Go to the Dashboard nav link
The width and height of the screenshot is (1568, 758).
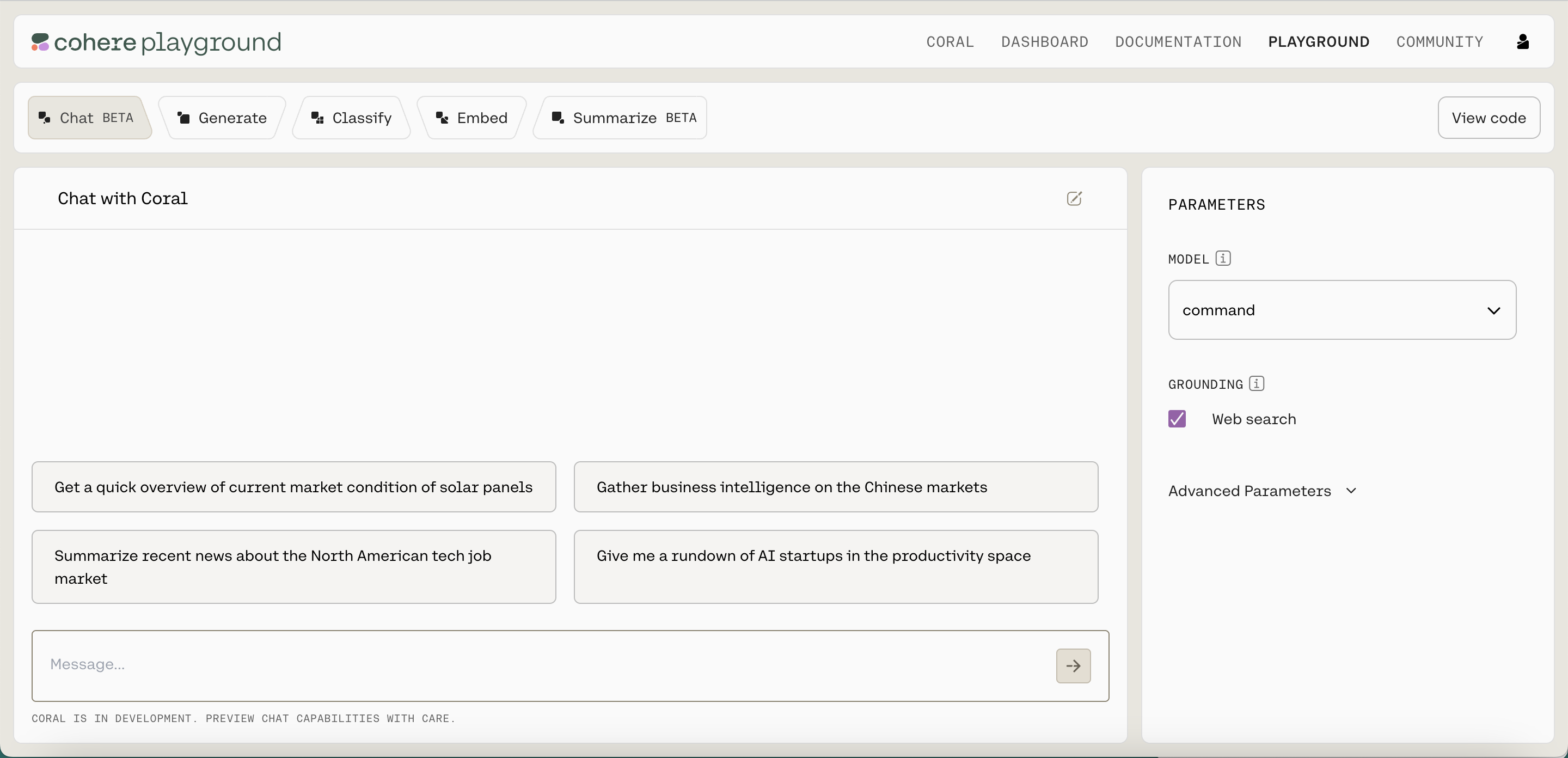[x=1045, y=41]
